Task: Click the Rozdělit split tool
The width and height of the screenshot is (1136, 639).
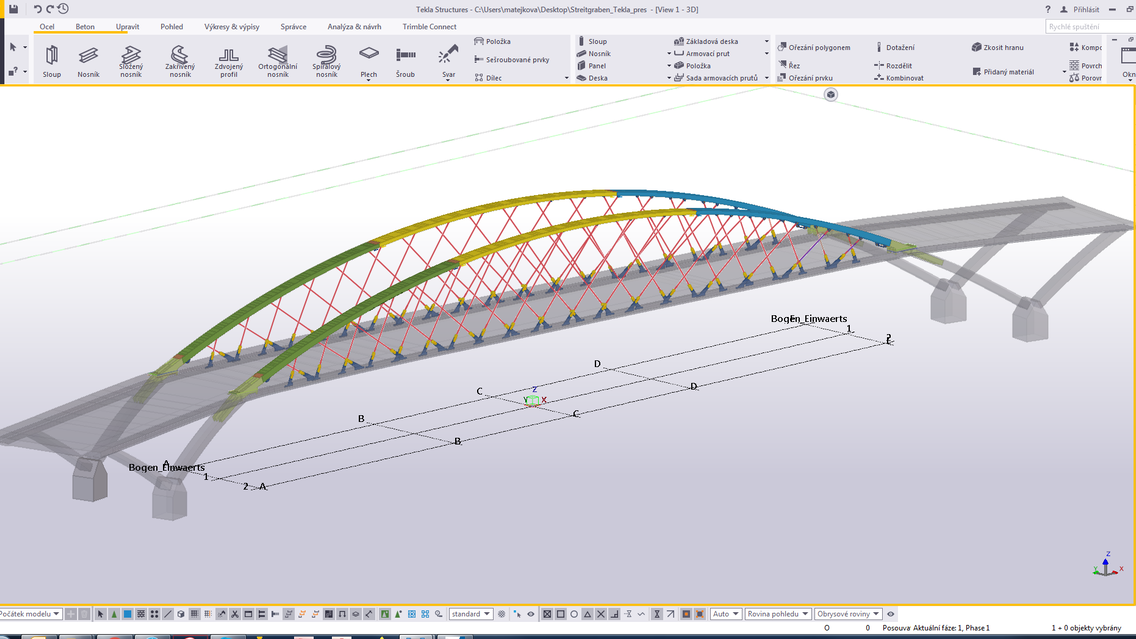Action: (893, 65)
